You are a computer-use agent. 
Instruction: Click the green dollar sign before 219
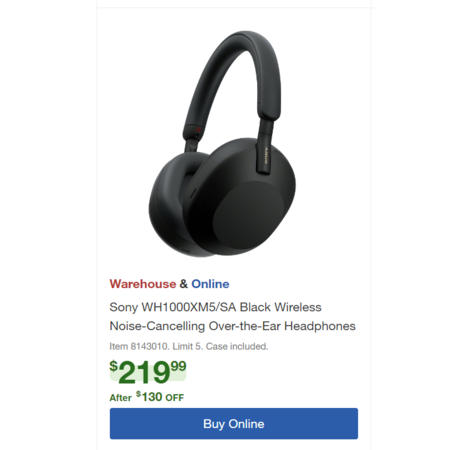tap(114, 366)
